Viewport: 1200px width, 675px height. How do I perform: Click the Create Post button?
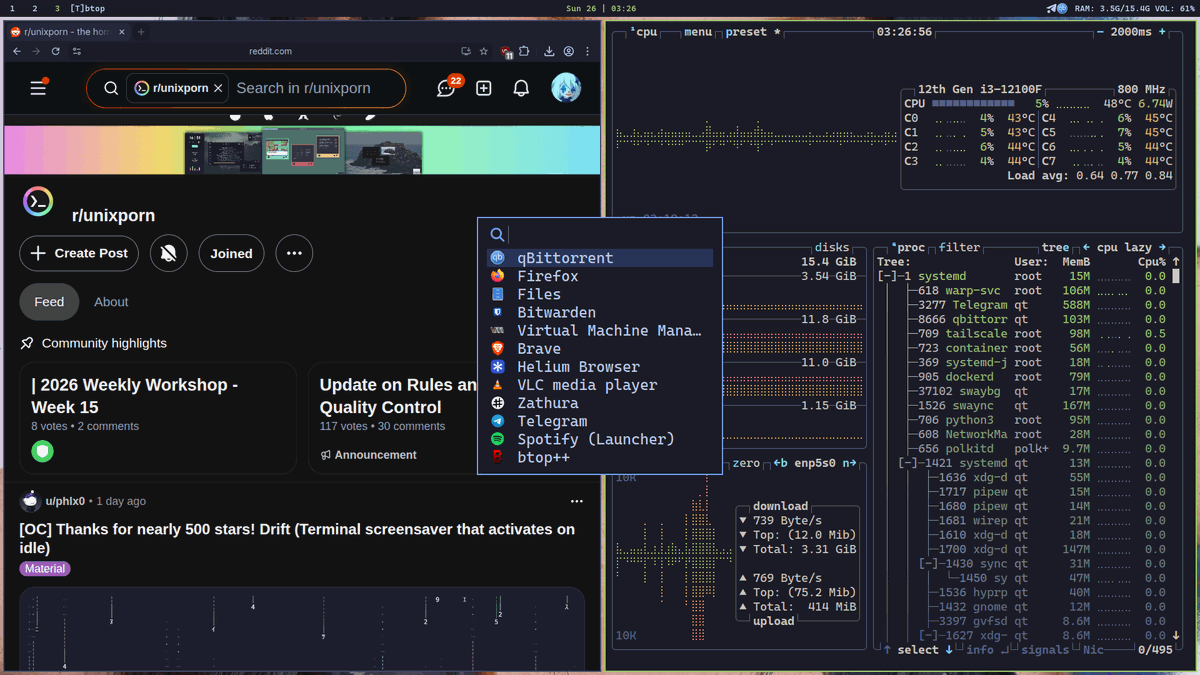(79, 254)
